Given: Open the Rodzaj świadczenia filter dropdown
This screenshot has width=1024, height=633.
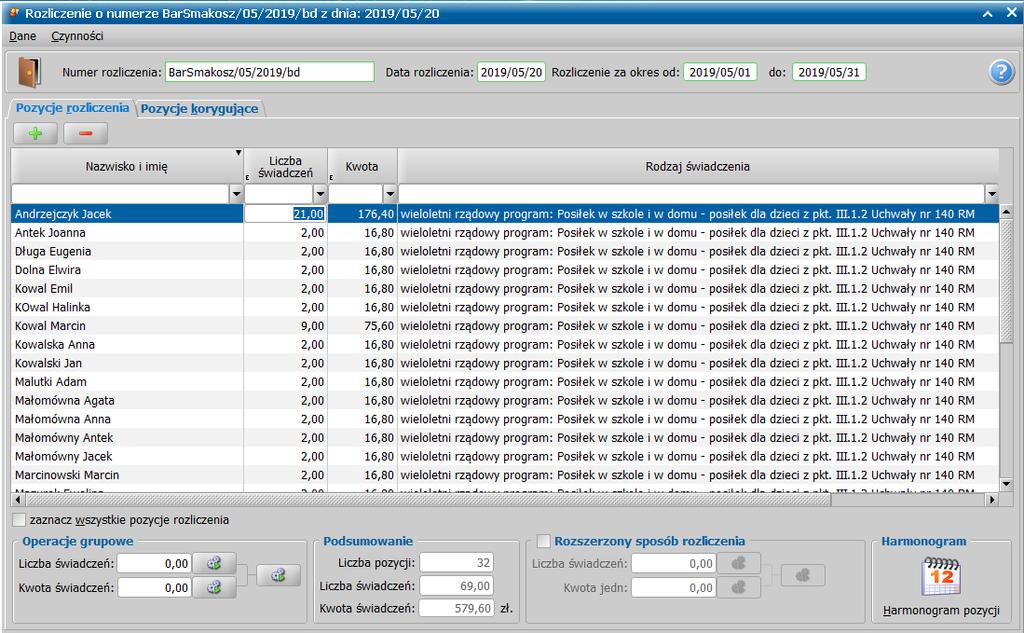Looking at the screenshot, I should 992,193.
